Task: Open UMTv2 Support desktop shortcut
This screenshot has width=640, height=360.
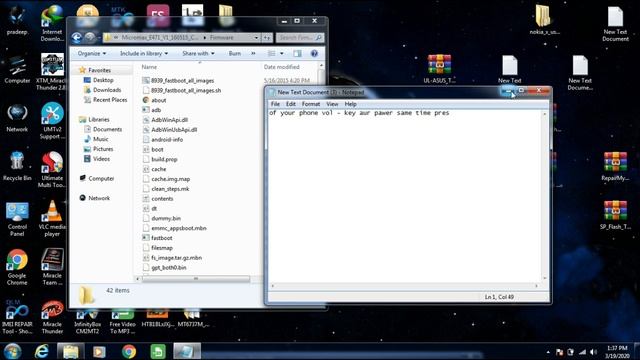Action: (x=52, y=121)
